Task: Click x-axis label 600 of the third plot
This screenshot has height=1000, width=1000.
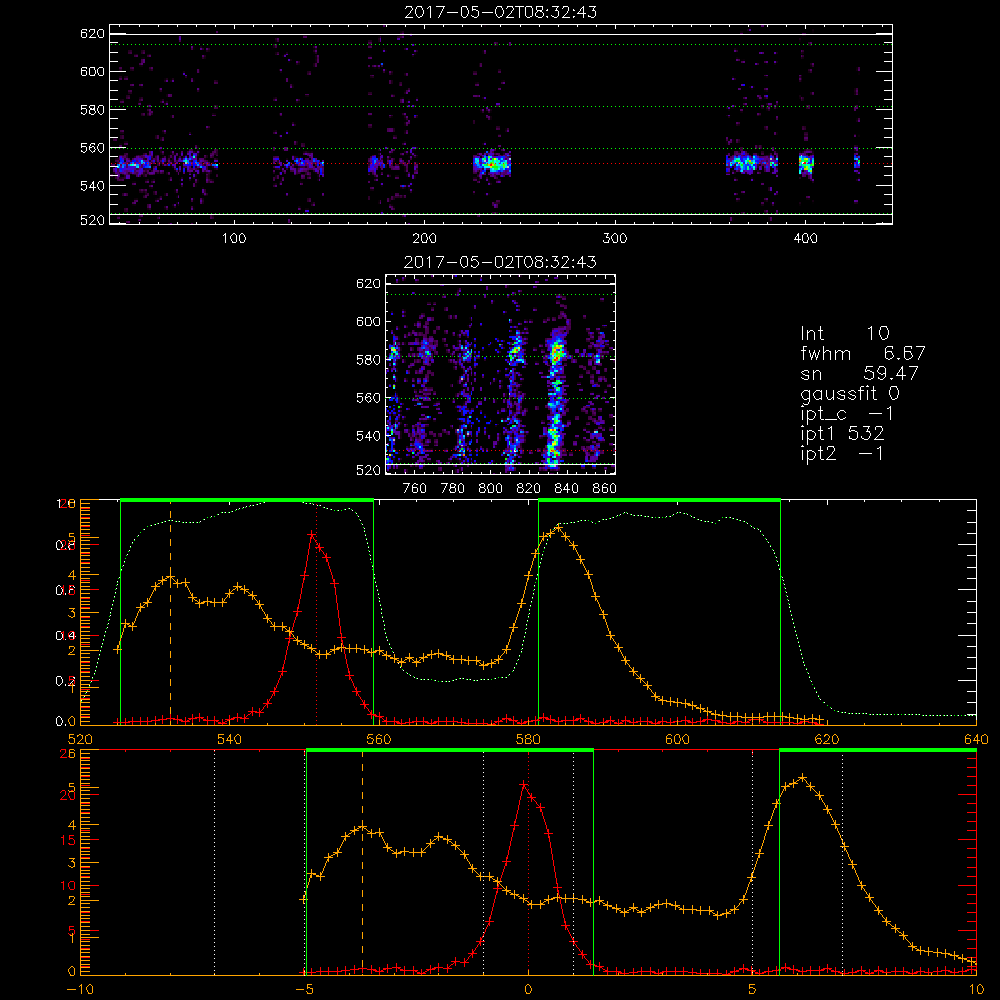Action: coord(677,739)
